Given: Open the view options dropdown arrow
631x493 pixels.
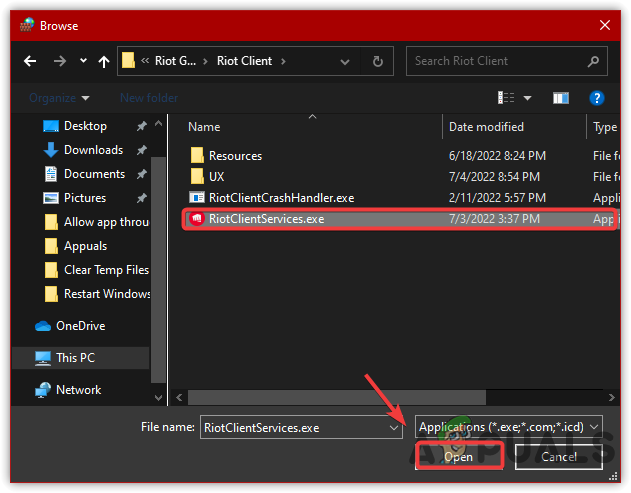Looking at the screenshot, I should [x=527, y=98].
